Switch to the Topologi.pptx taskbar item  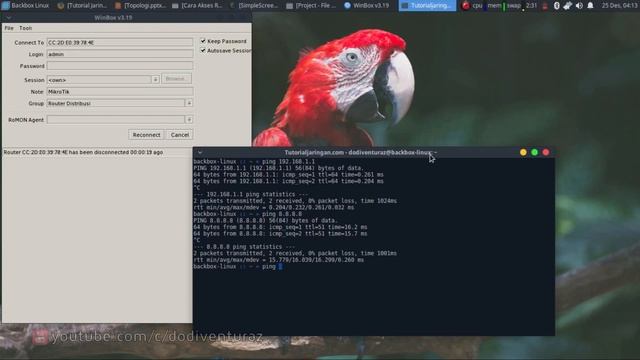(140, 5)
